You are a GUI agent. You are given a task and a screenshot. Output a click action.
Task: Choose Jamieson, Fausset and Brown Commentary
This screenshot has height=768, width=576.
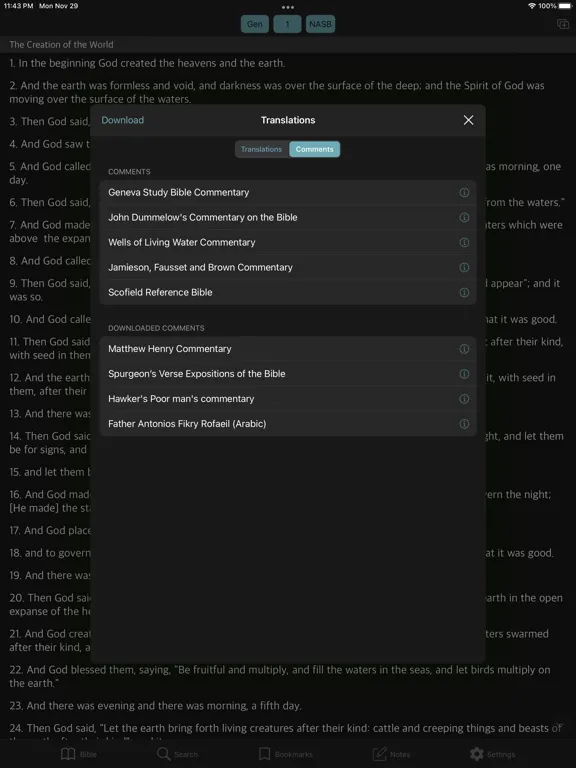[288, 267]
